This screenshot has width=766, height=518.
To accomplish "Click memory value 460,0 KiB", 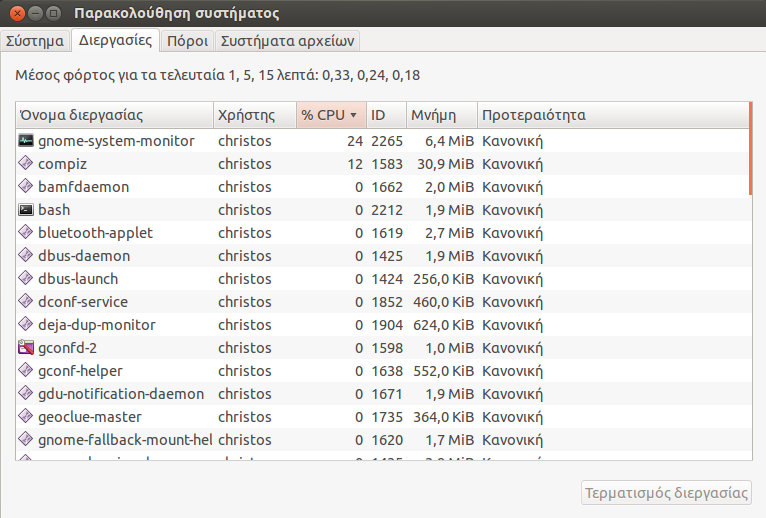I will 444,302.
